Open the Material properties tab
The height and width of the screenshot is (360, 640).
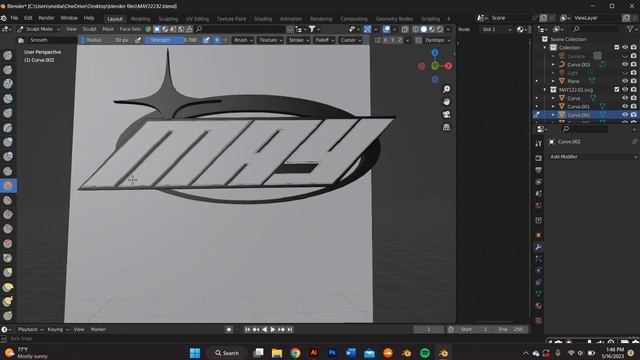[x=538, y=306]
